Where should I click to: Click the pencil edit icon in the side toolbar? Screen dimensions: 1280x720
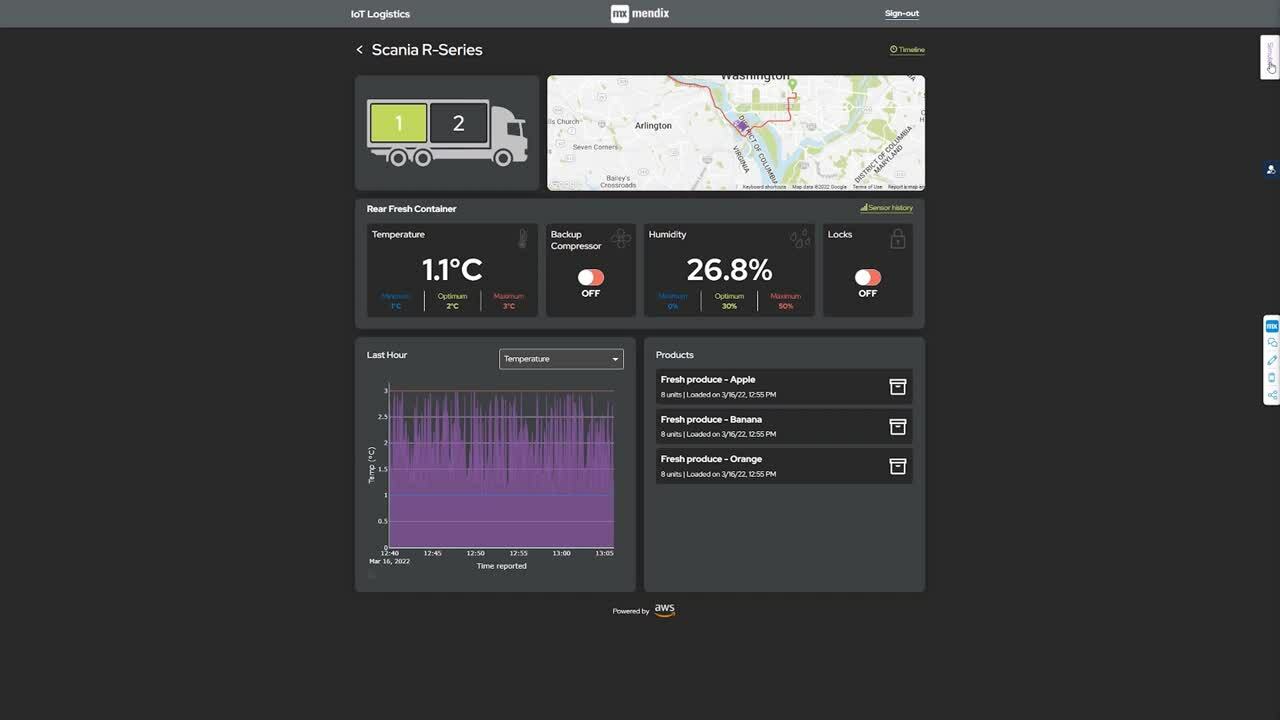click(x=1272, y=360)
